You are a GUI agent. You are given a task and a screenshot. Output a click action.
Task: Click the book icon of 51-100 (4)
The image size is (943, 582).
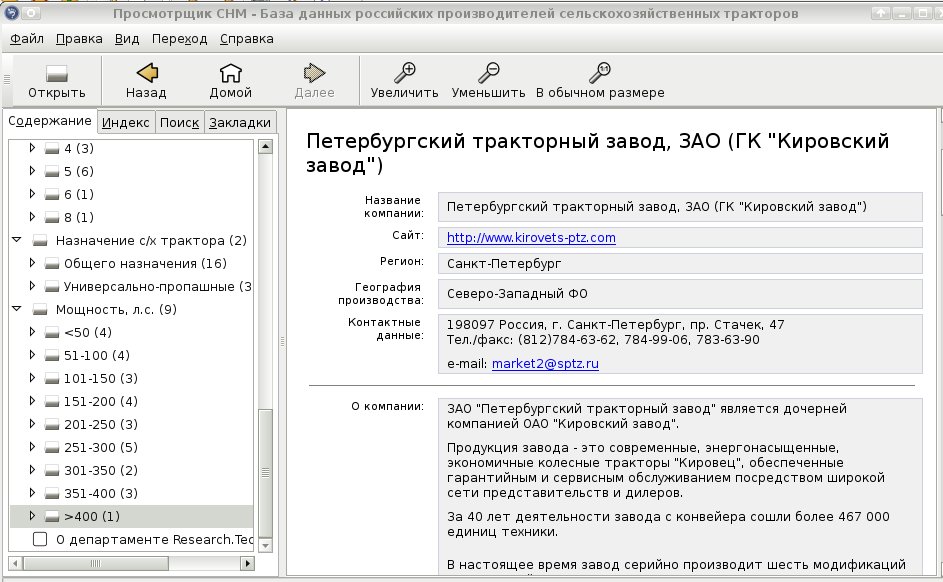[52, 355]
